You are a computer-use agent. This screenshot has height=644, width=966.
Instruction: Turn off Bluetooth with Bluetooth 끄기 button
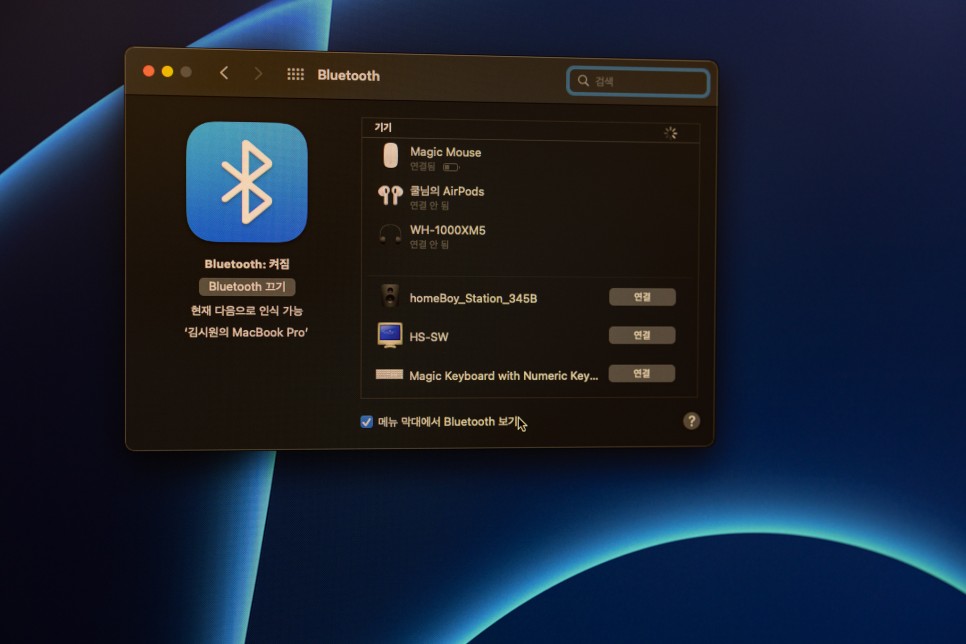pos(247,287)
